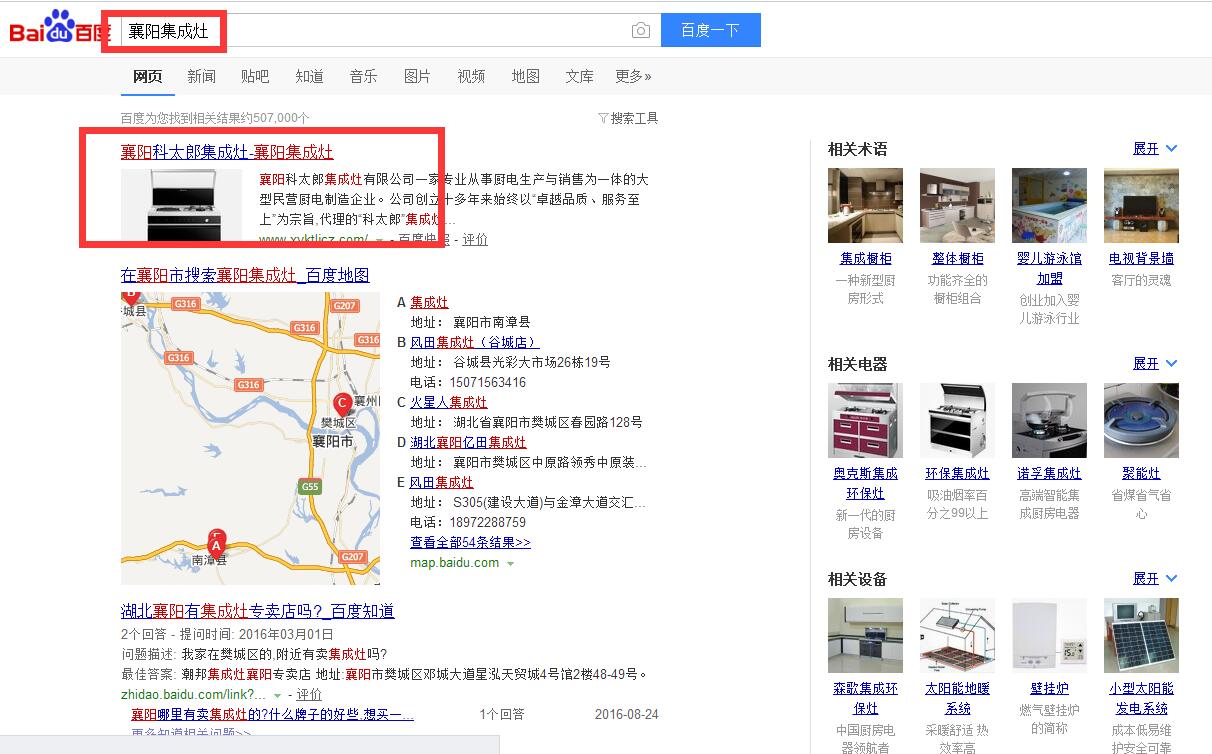Open 在襄阳市搜索襄阳集成灶_百度地图 link
The image size is (1212, 754).
tap(245, 275)
